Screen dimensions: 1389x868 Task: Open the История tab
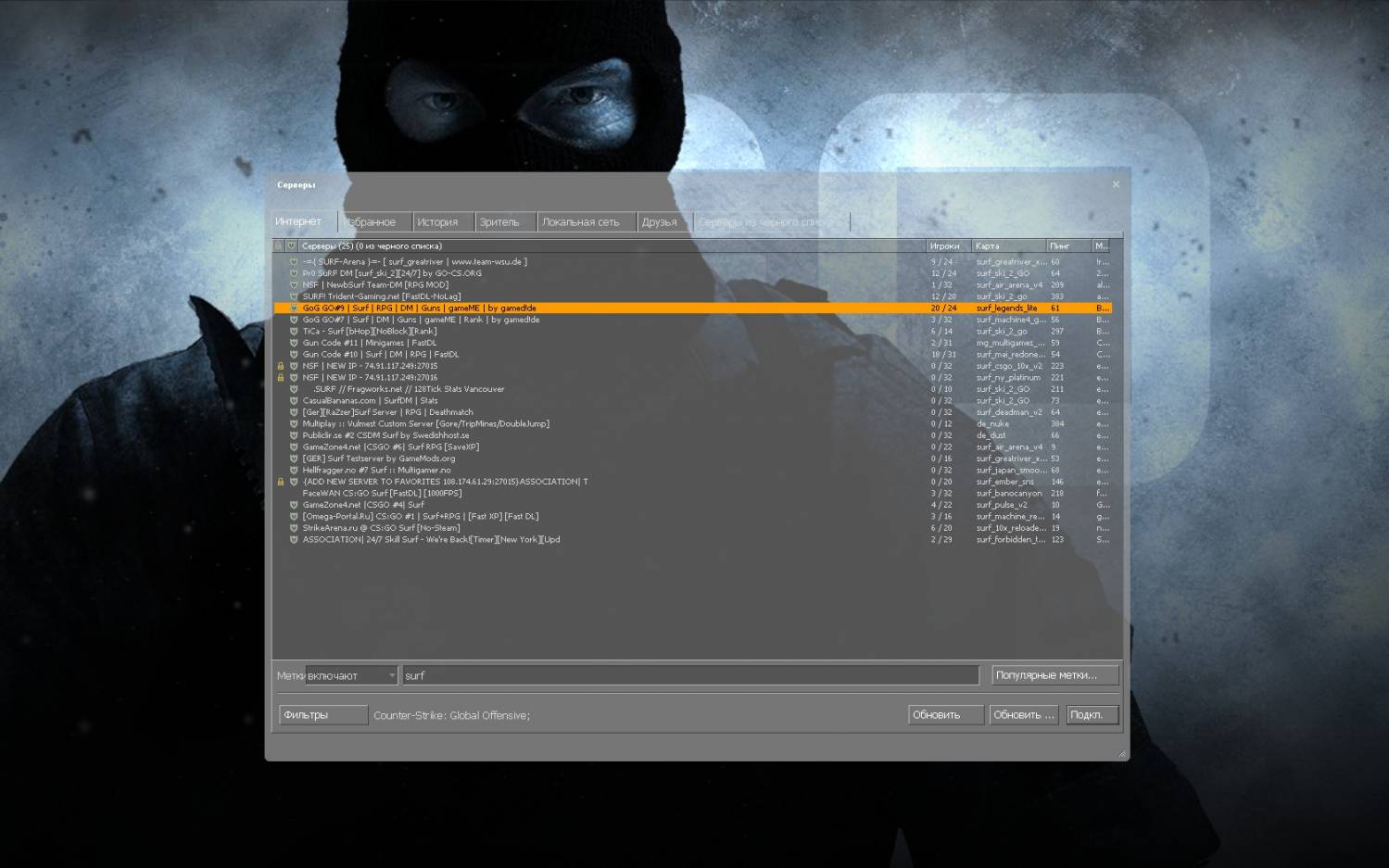pyautogui.click(x=437, y=222)
